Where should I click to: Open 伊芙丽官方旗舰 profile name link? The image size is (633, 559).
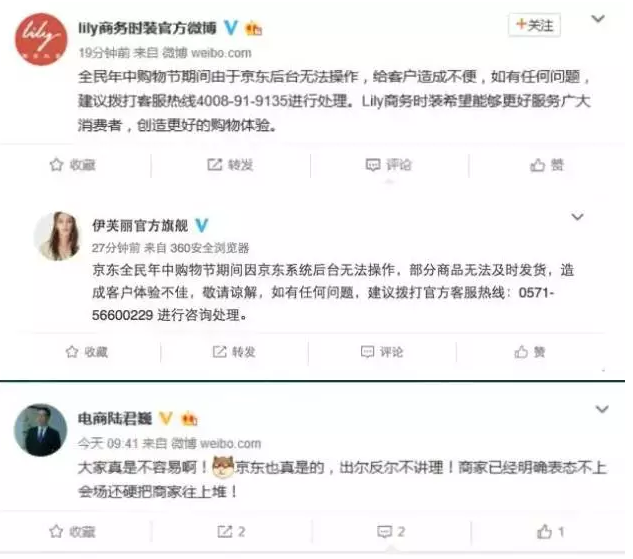click(x=140, y=226)
